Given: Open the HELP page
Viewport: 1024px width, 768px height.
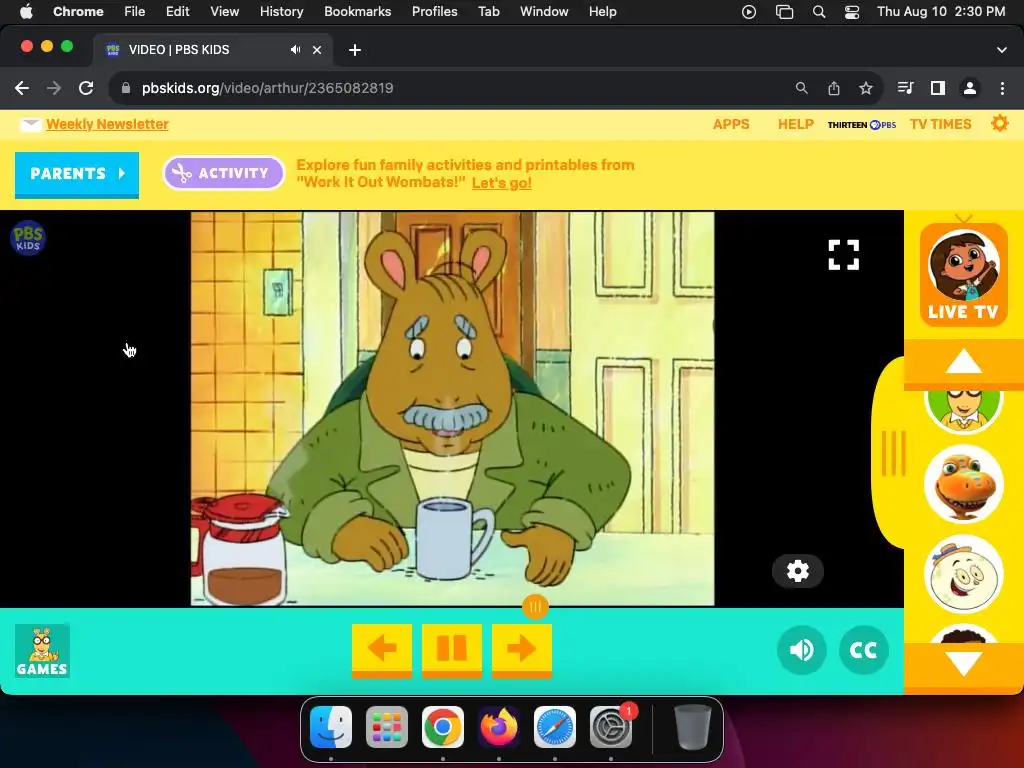Looking at the screenshot, I should tap(795, 124).
